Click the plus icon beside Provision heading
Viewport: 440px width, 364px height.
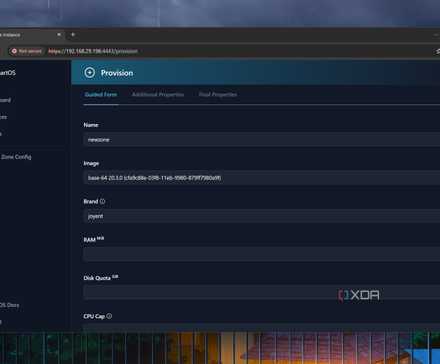(x=89, y=73)
